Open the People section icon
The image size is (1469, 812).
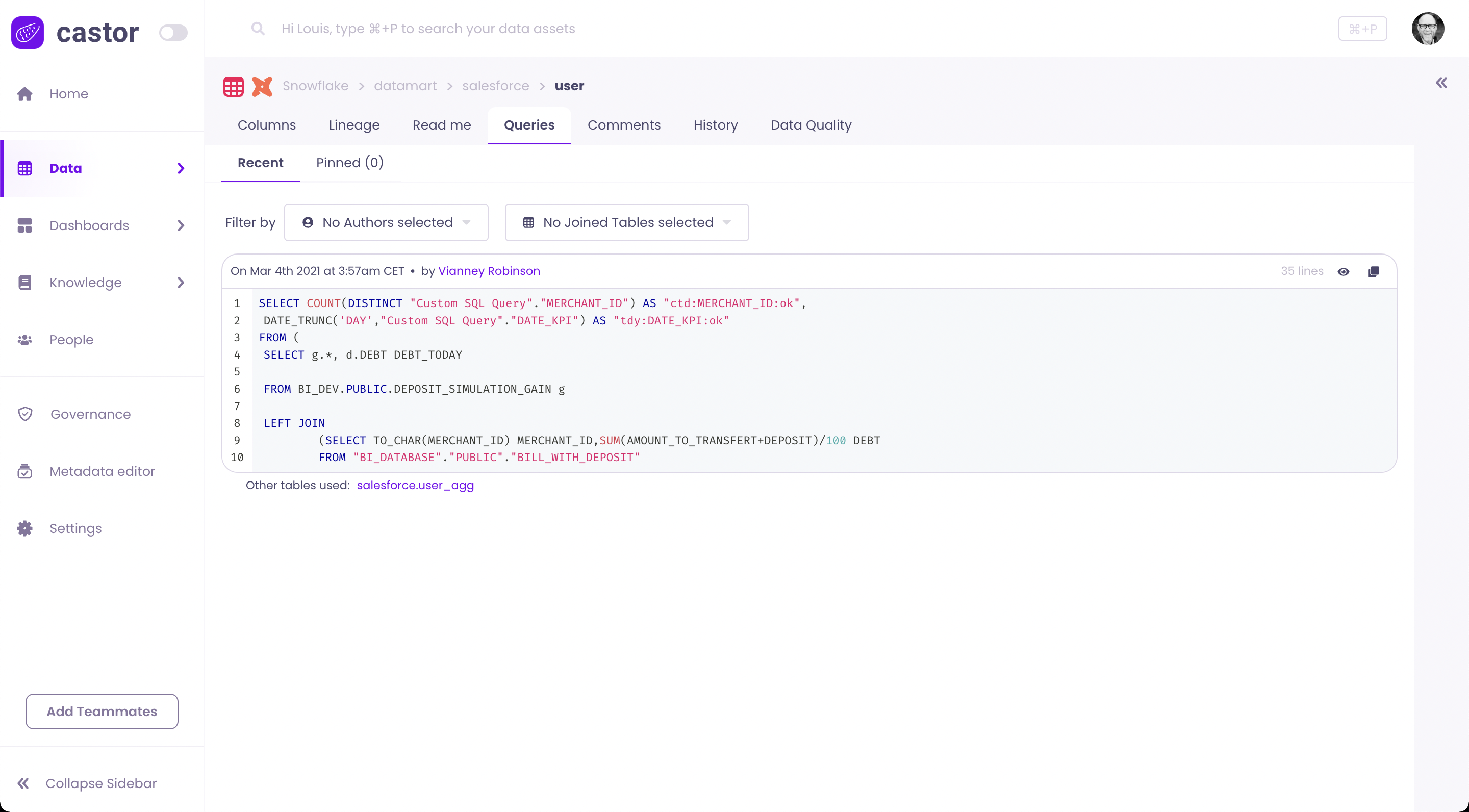(24, 340)
